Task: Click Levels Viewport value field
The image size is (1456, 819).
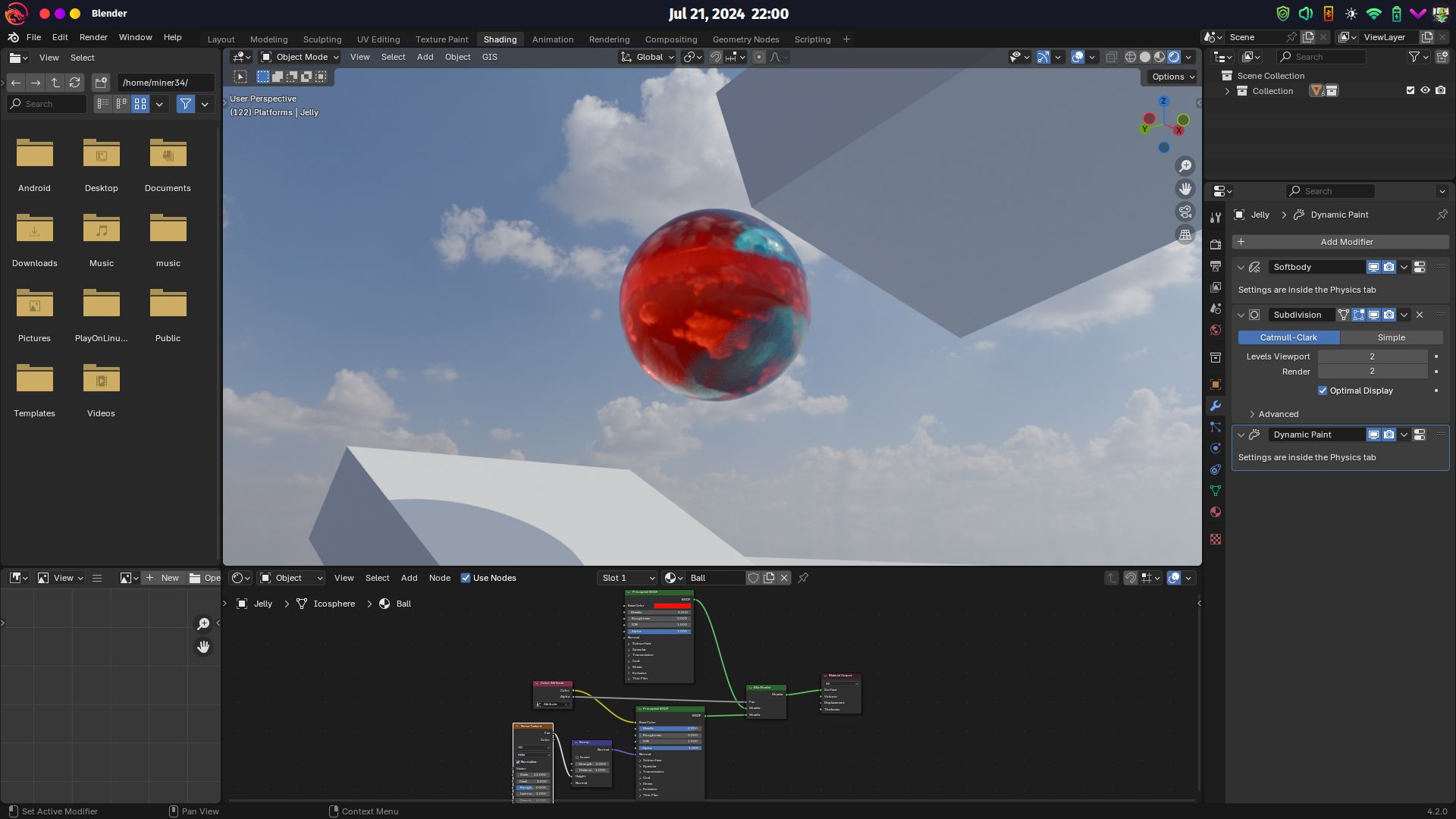Action: (1373, 356)
